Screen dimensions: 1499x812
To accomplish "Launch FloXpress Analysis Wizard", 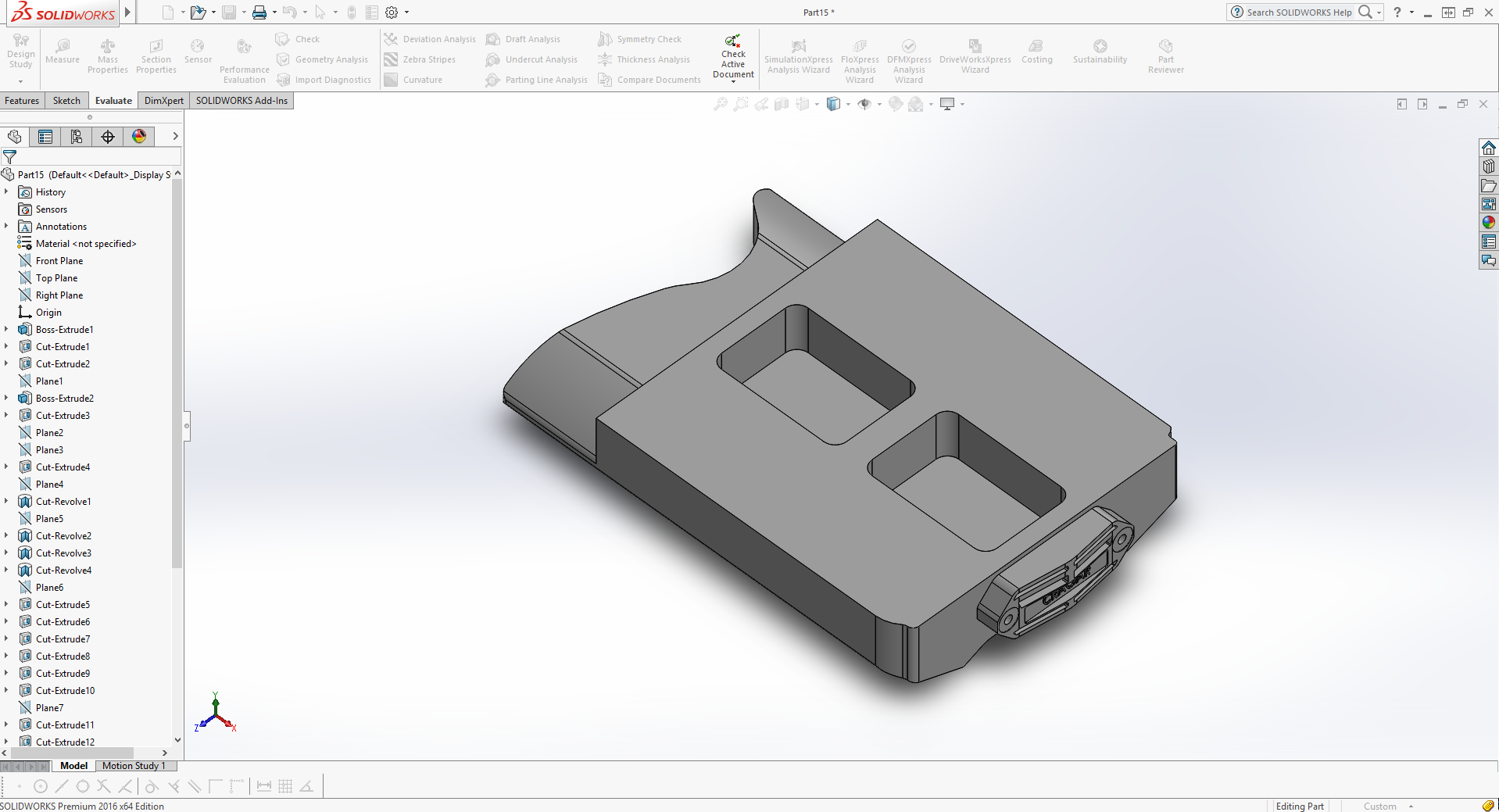I will (860, 61).
